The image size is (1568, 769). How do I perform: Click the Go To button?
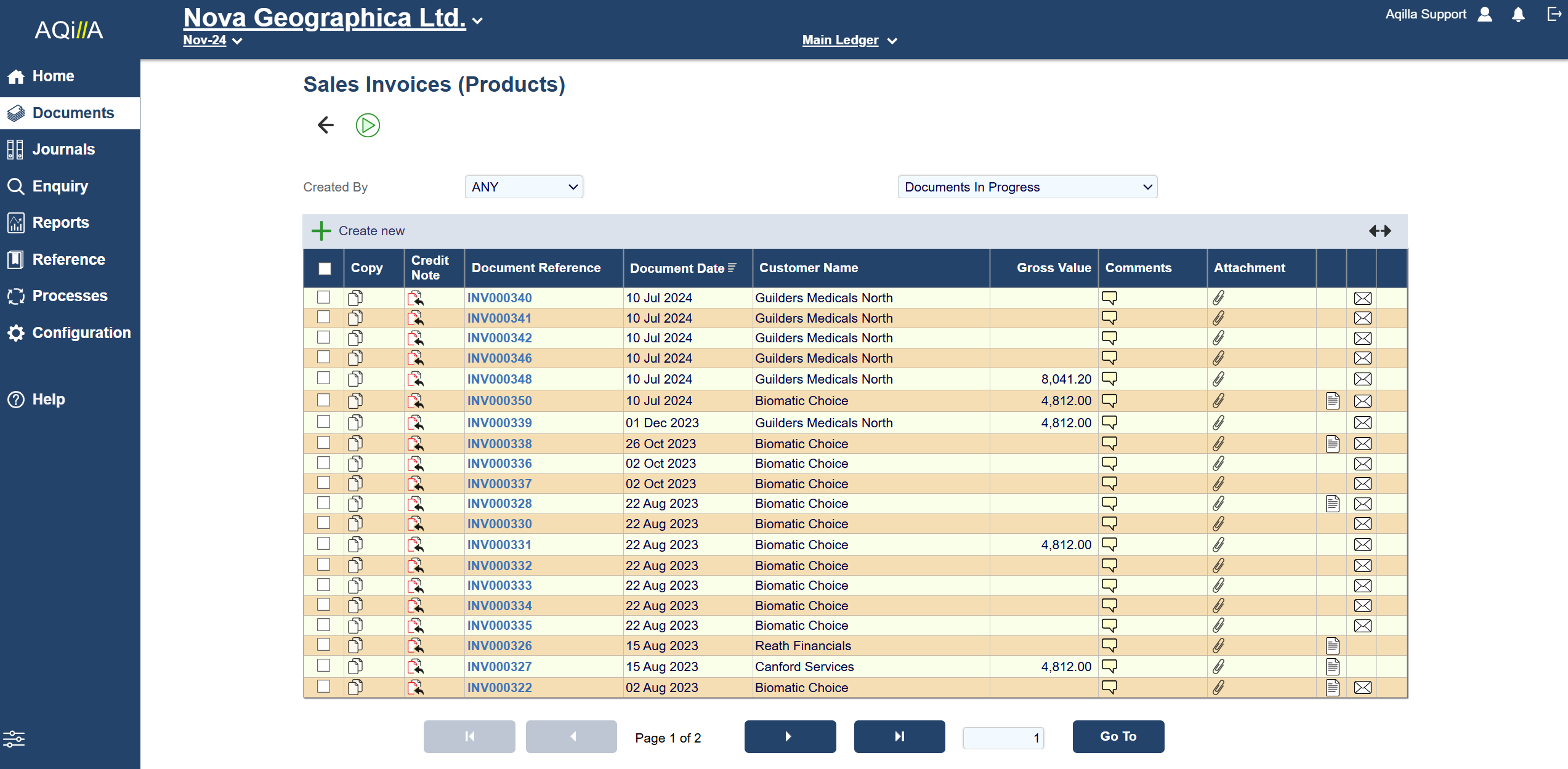(x=1118, y=736)
